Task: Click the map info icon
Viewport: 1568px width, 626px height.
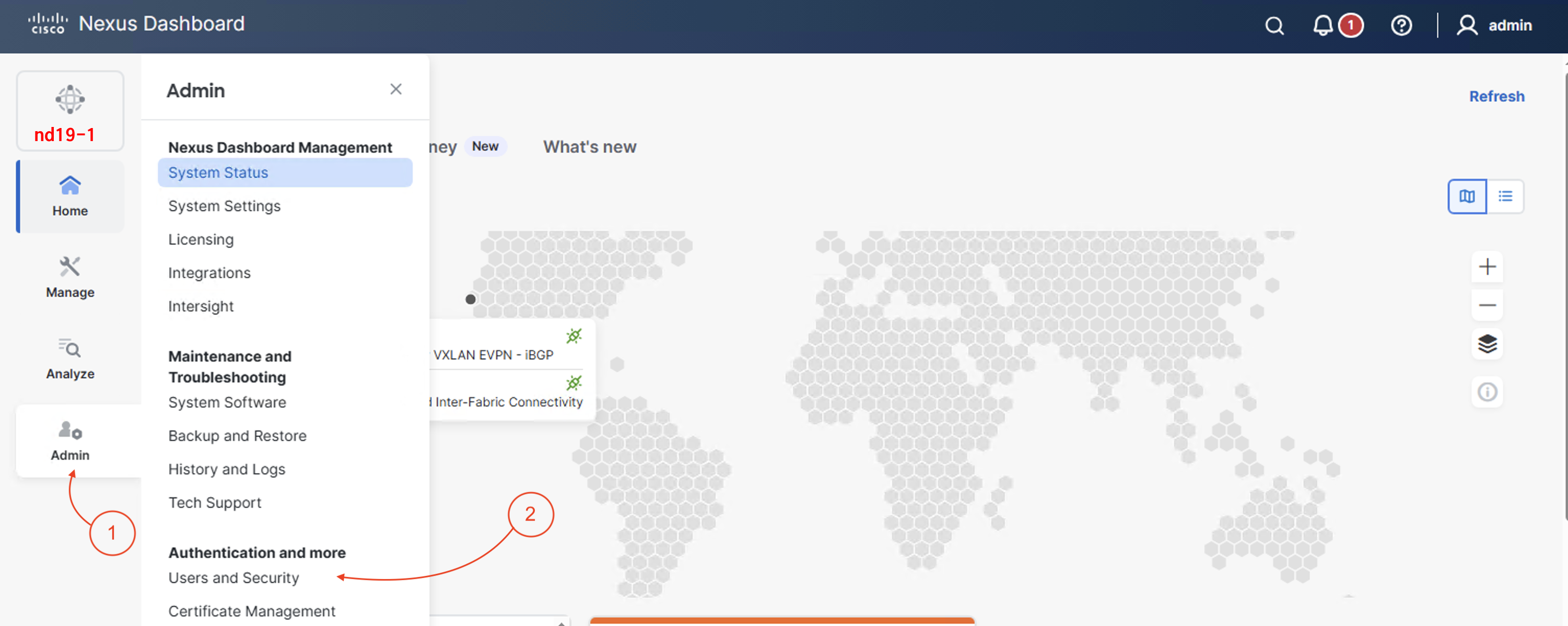Action: coord(1487,391)
